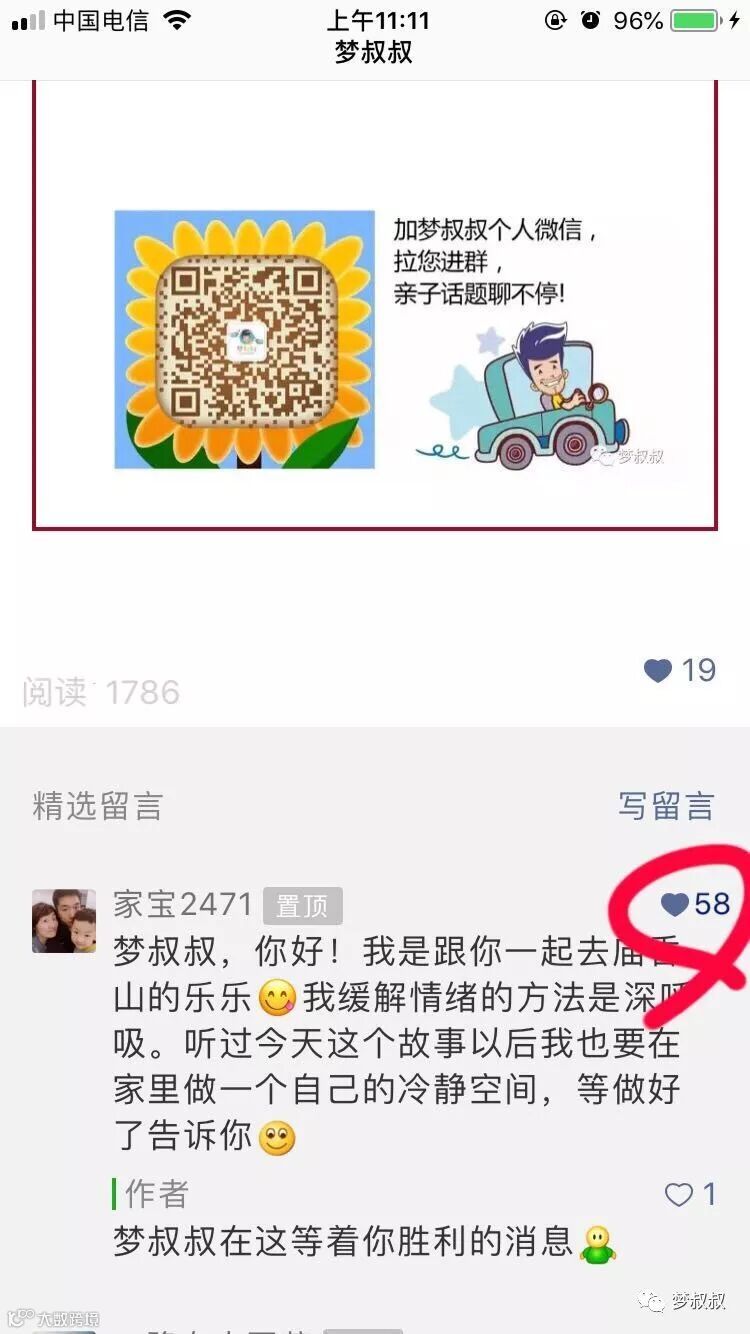Tap the 家宝2471 username
Screen dimensions: 750x1334
click(x=183, y=904)
